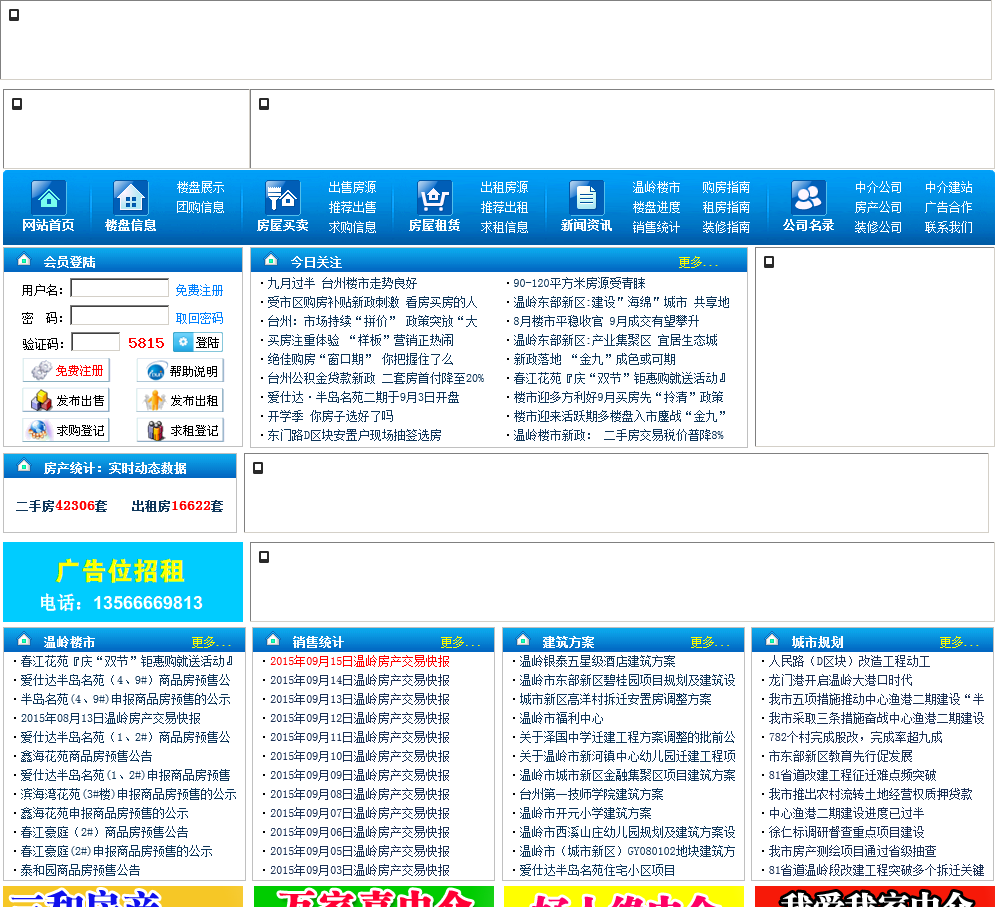This screenshot has width=998, height=907.
Task: Click the house icon beside 房产统计
Action: [24, 466]
